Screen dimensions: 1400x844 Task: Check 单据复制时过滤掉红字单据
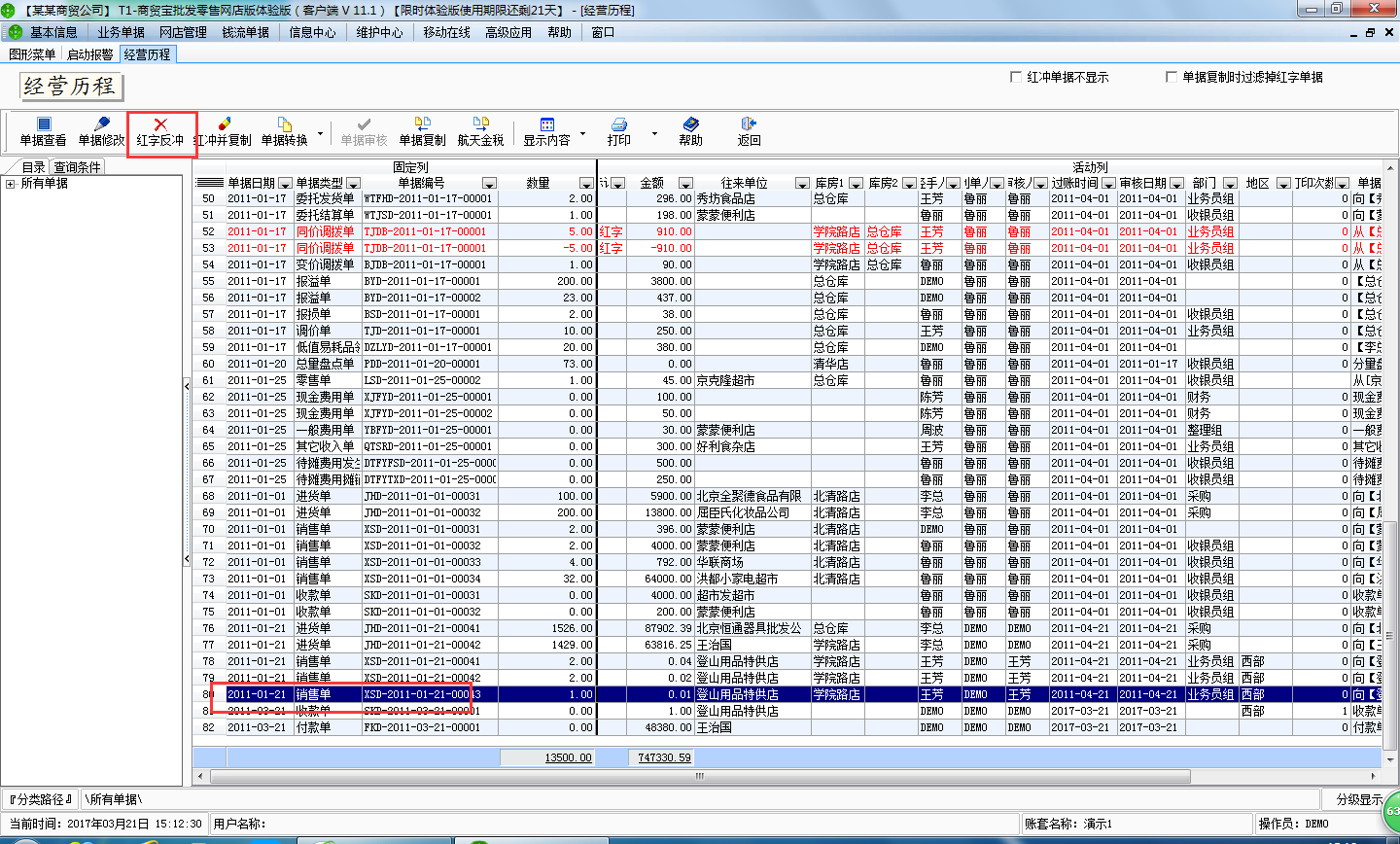[1172, 77]
